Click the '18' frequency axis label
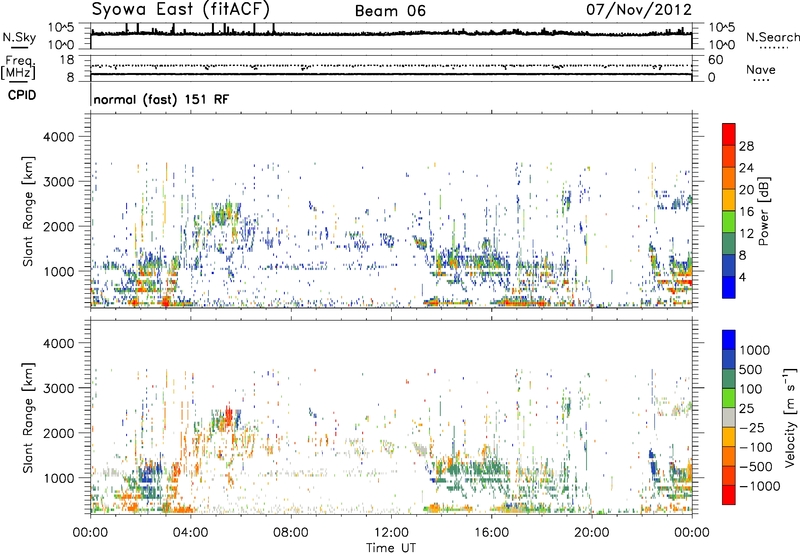Screen dimensions: 800x554 [x=67, y=60]
